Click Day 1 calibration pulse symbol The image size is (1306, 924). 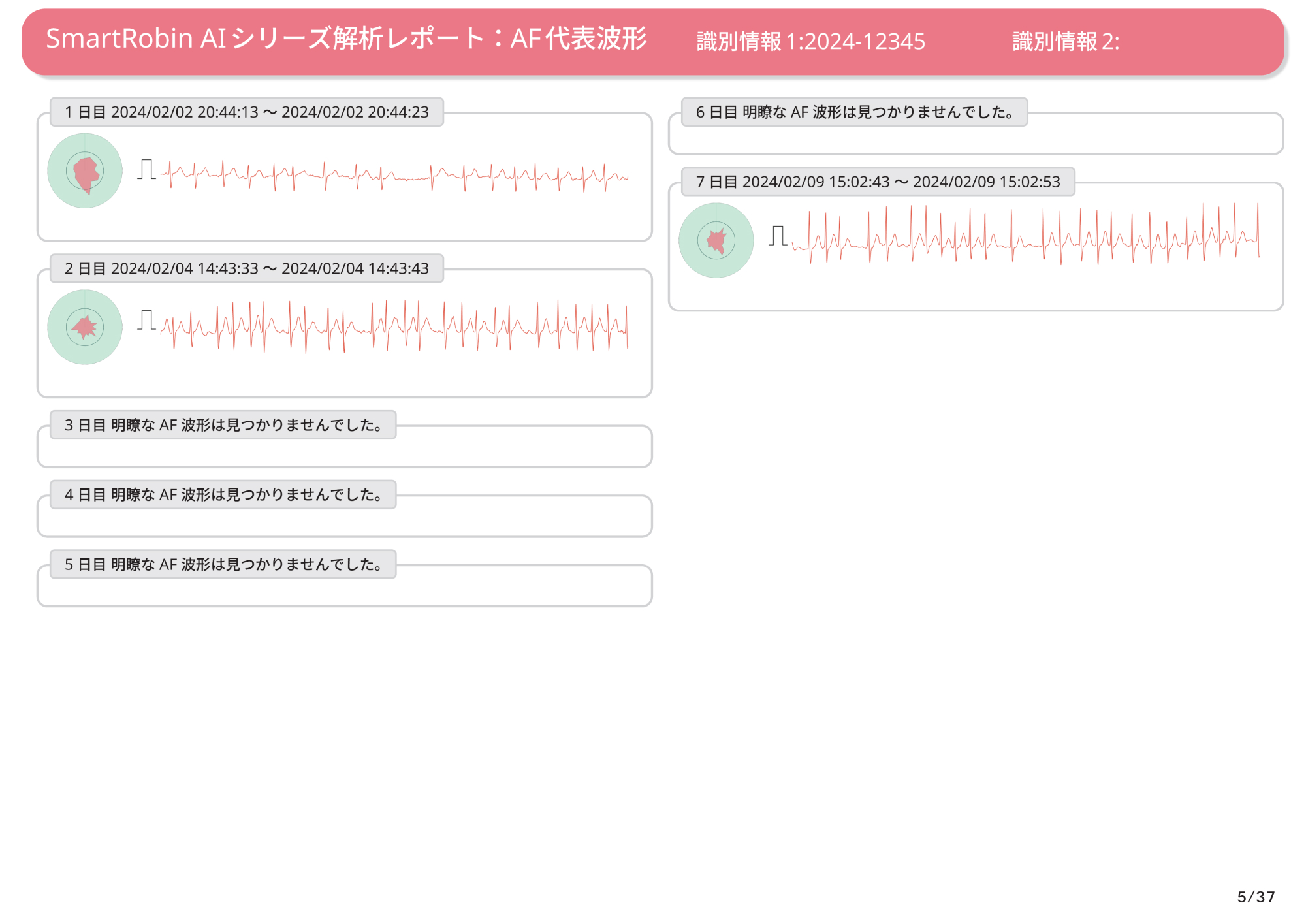[x=146, y=169]
